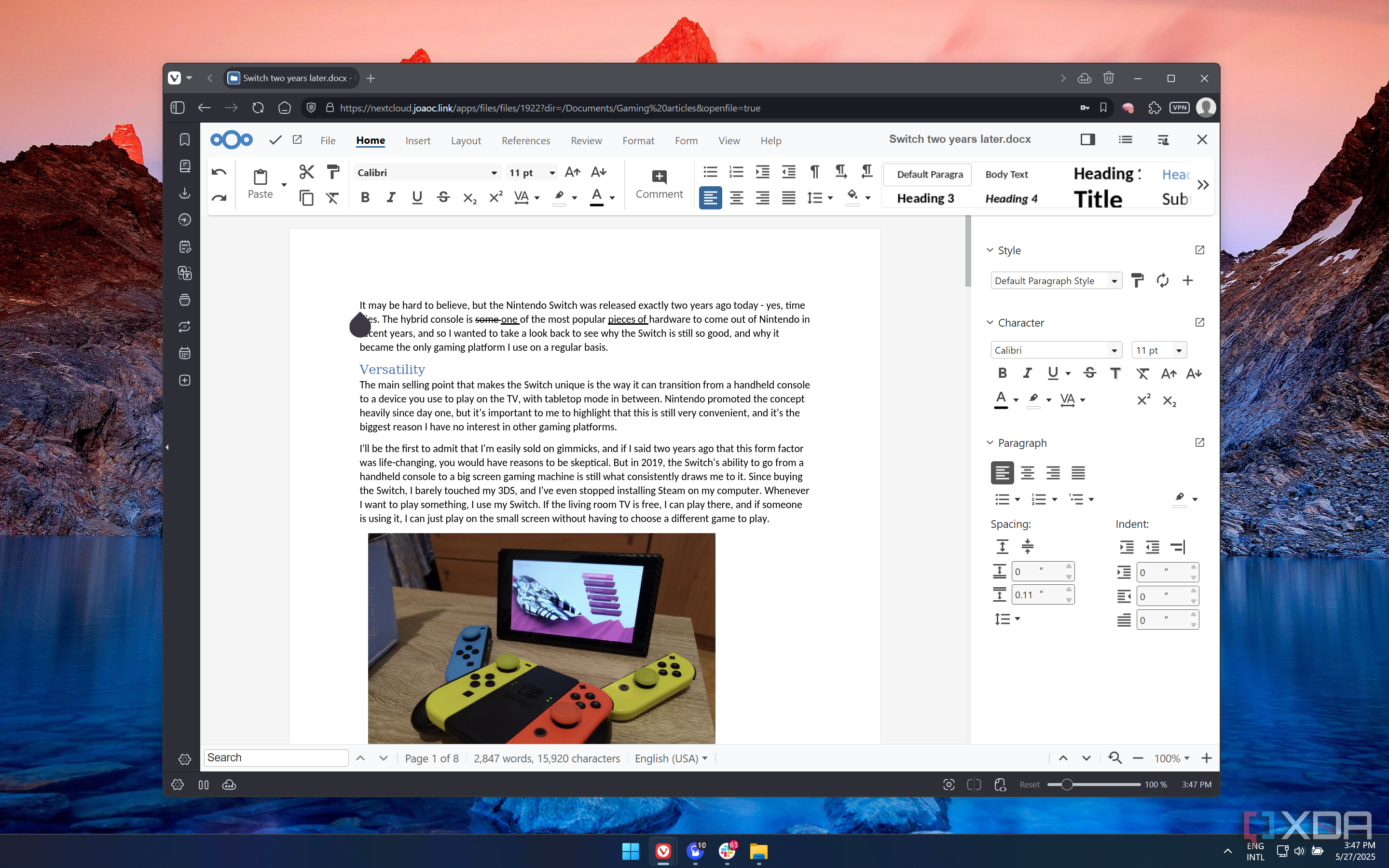Click the Undo arrow in the ribbon

[219, 172]
